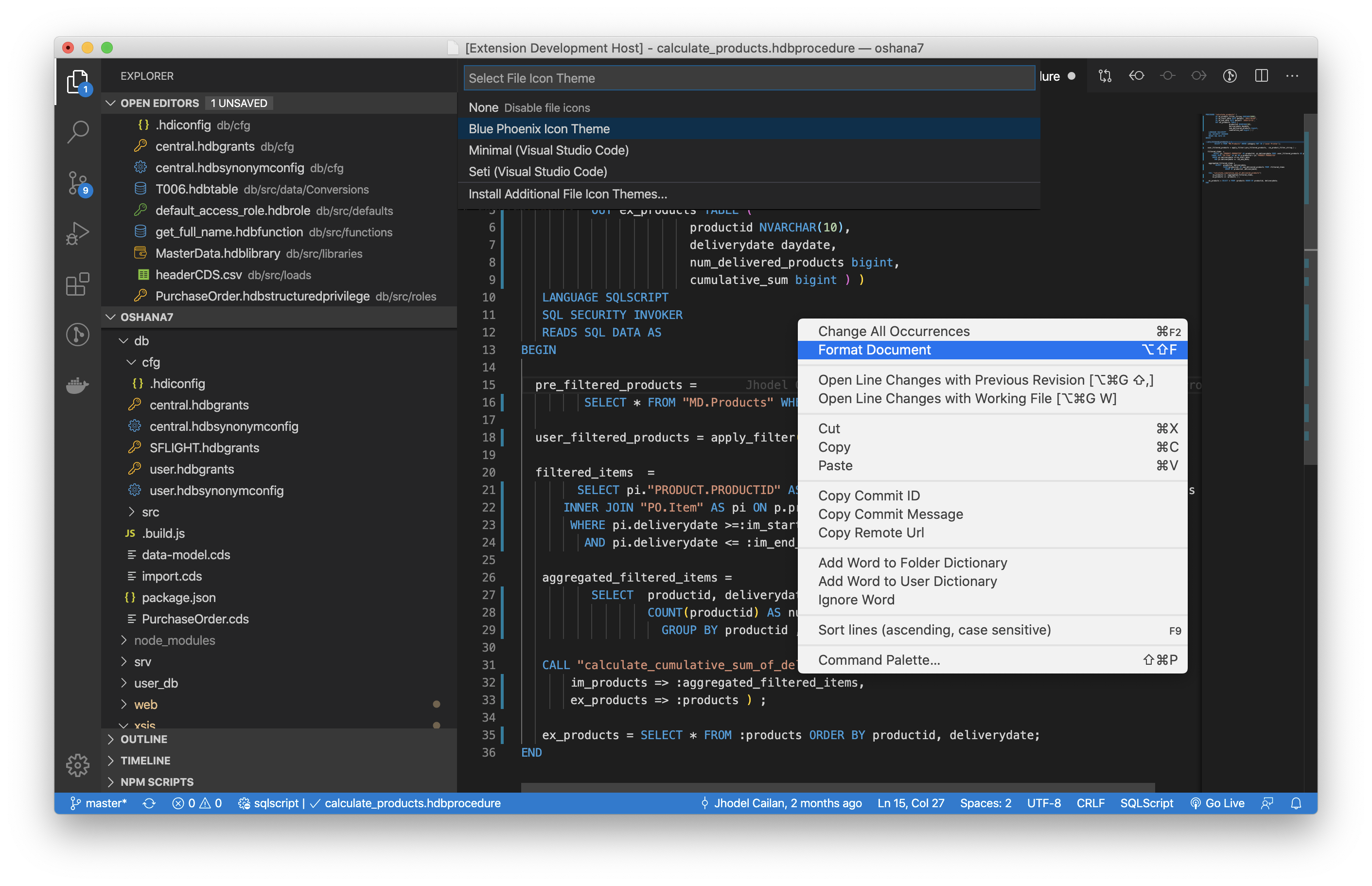
Task: Select Minimal Visual Studio Code theme
Action: click(548, 150)
